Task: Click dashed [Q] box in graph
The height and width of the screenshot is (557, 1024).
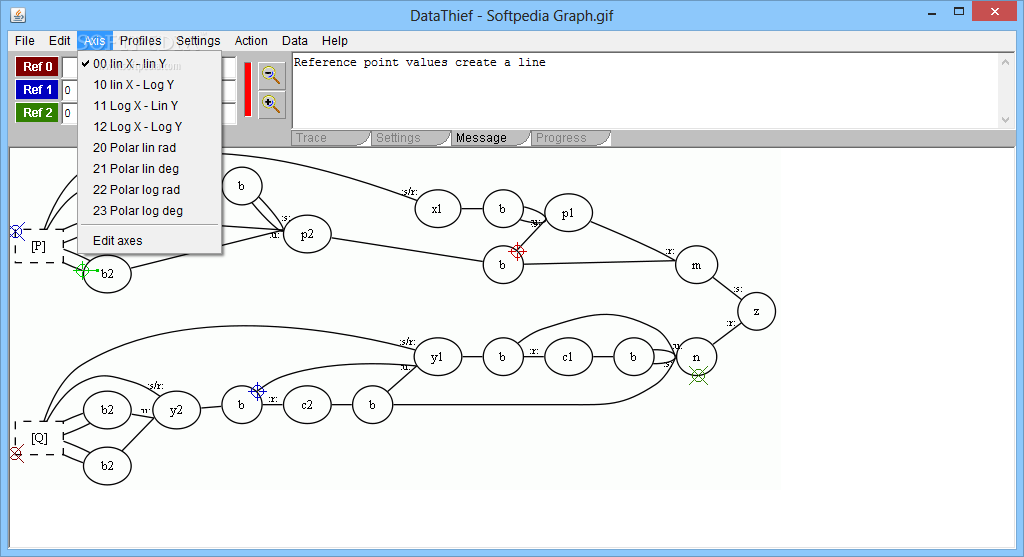Action: [39, 438]
